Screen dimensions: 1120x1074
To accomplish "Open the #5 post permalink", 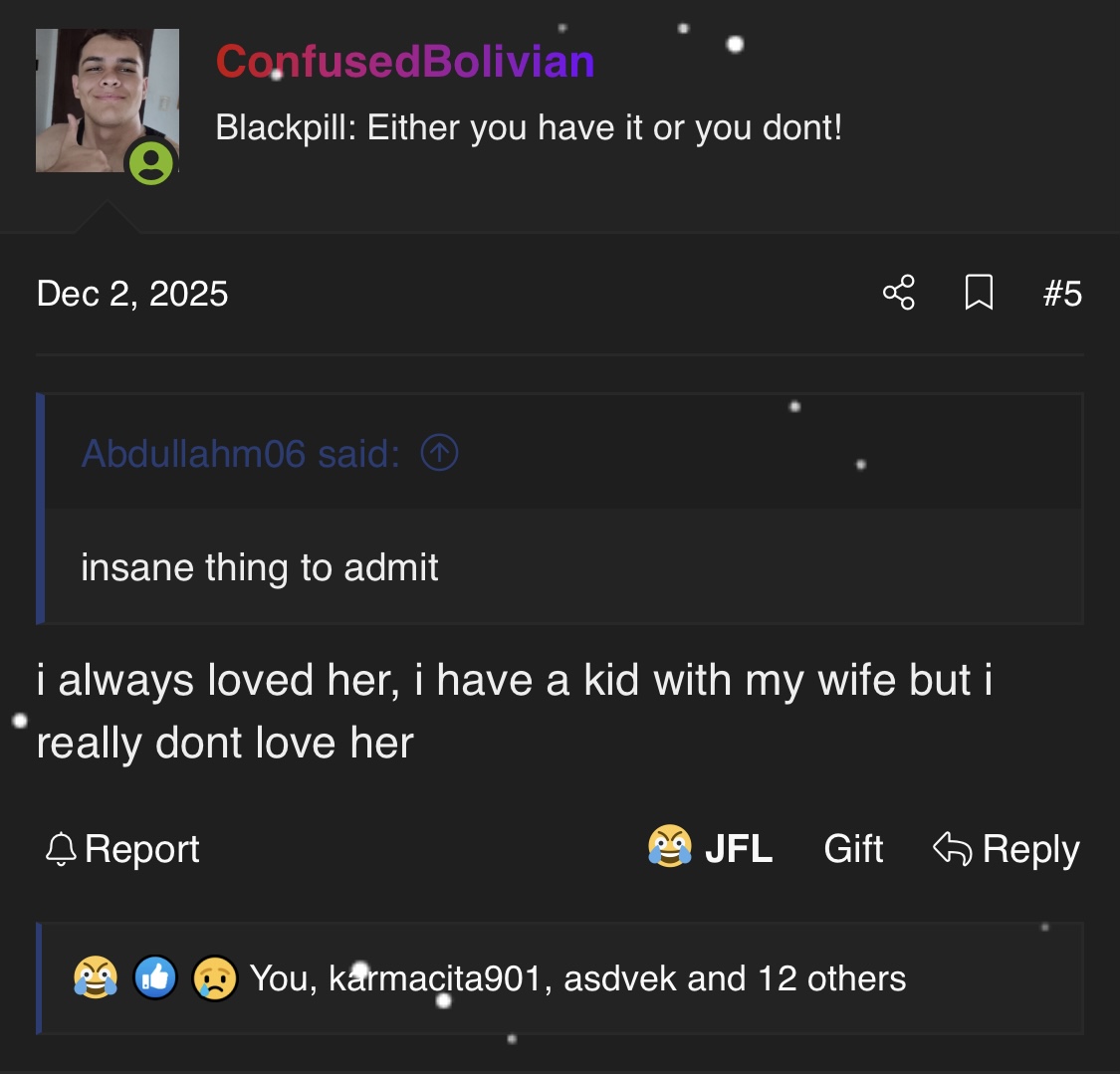I will 1062,294.
